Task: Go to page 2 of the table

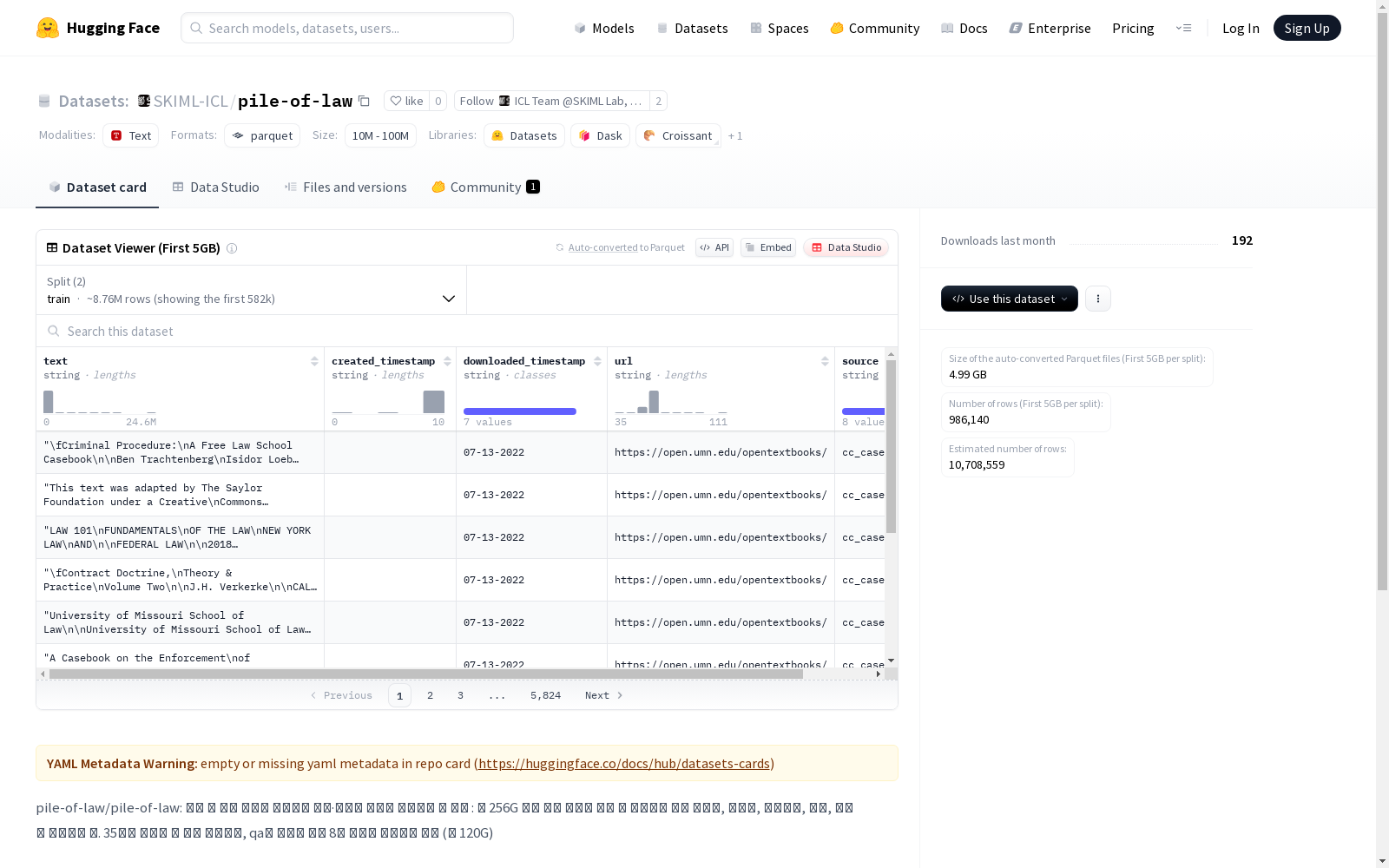Action: point(430,695)
